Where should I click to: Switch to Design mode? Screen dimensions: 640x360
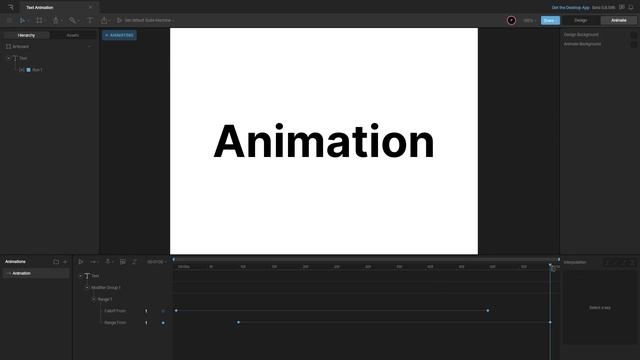coord(580,20)
